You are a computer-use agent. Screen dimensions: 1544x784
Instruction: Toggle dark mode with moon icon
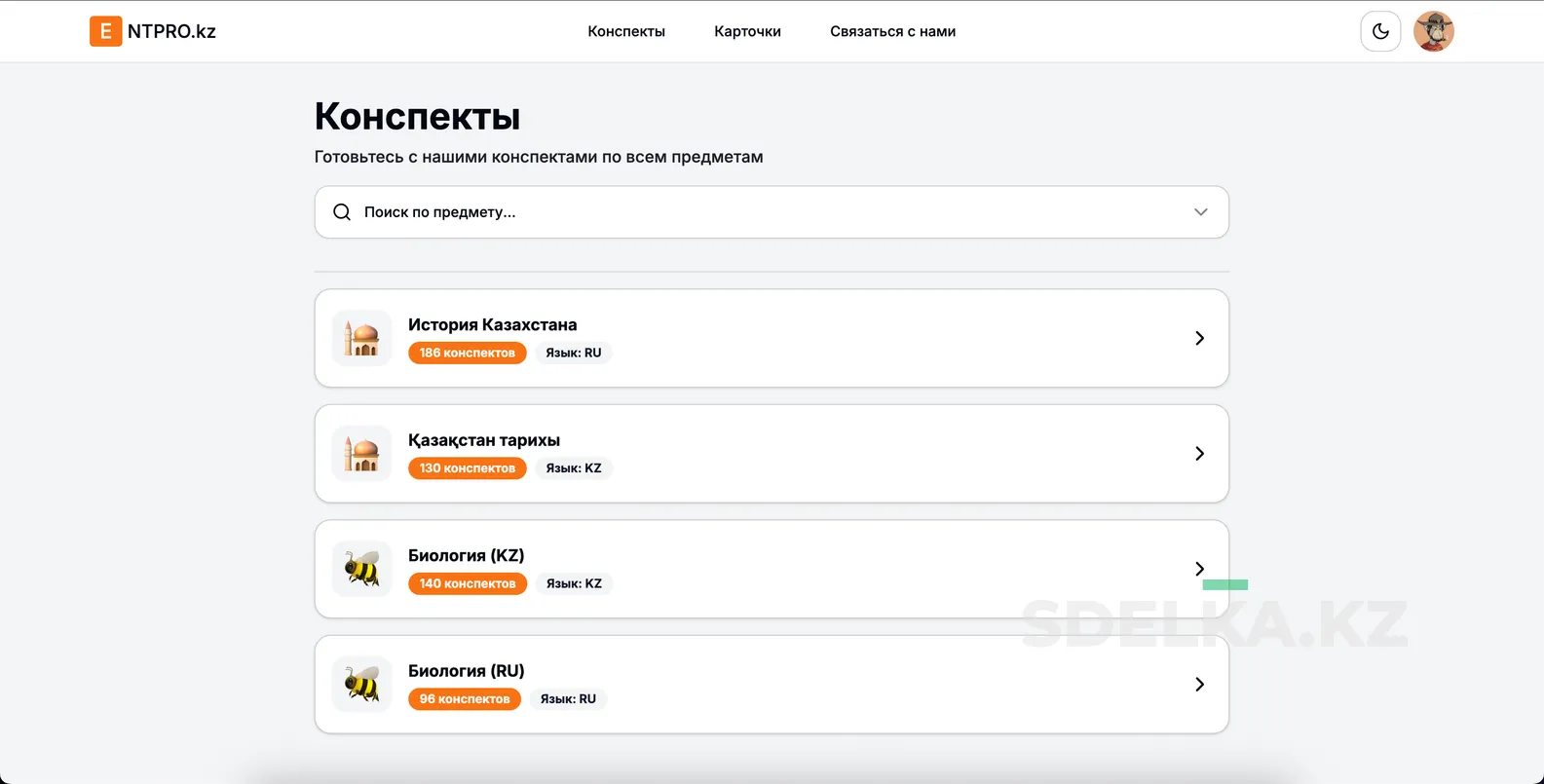tap(1380, 31)
